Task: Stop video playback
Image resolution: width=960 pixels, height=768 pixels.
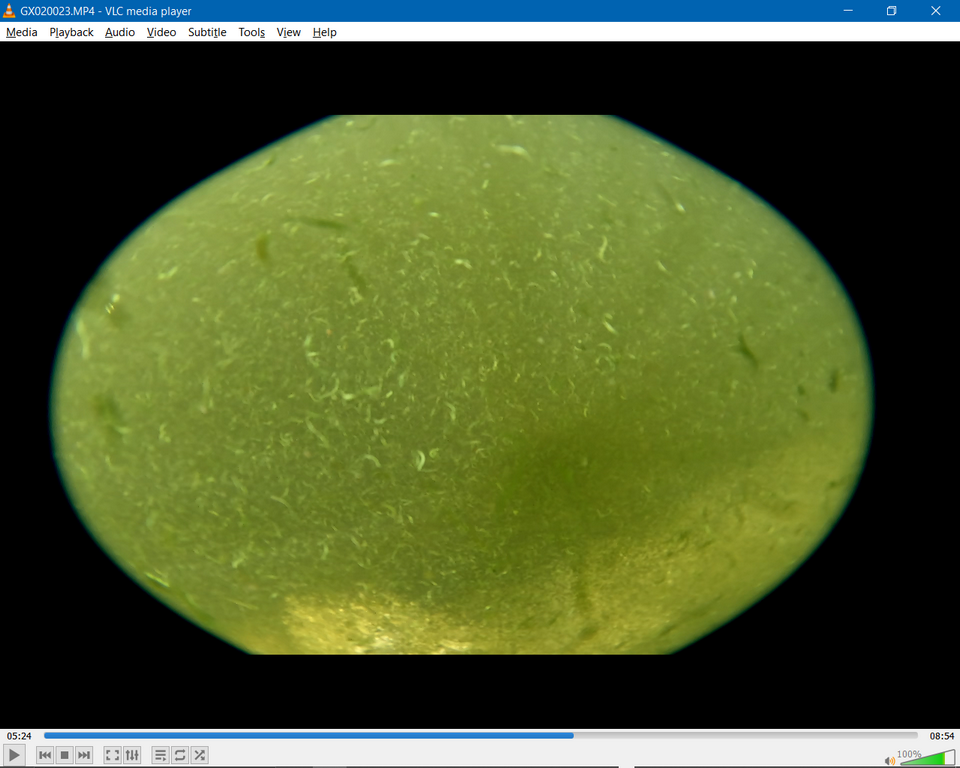Action: [x=64, y=755]
